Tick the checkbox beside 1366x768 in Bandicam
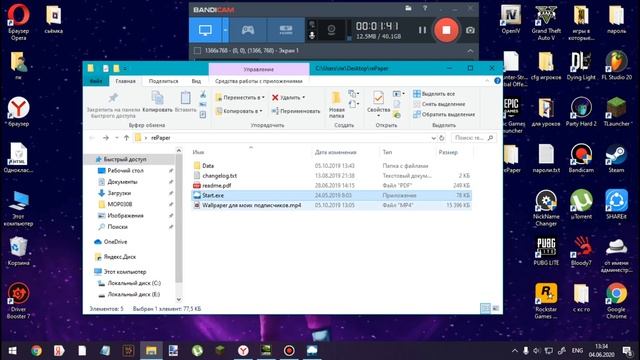640x360 pixels. point(198,51)
